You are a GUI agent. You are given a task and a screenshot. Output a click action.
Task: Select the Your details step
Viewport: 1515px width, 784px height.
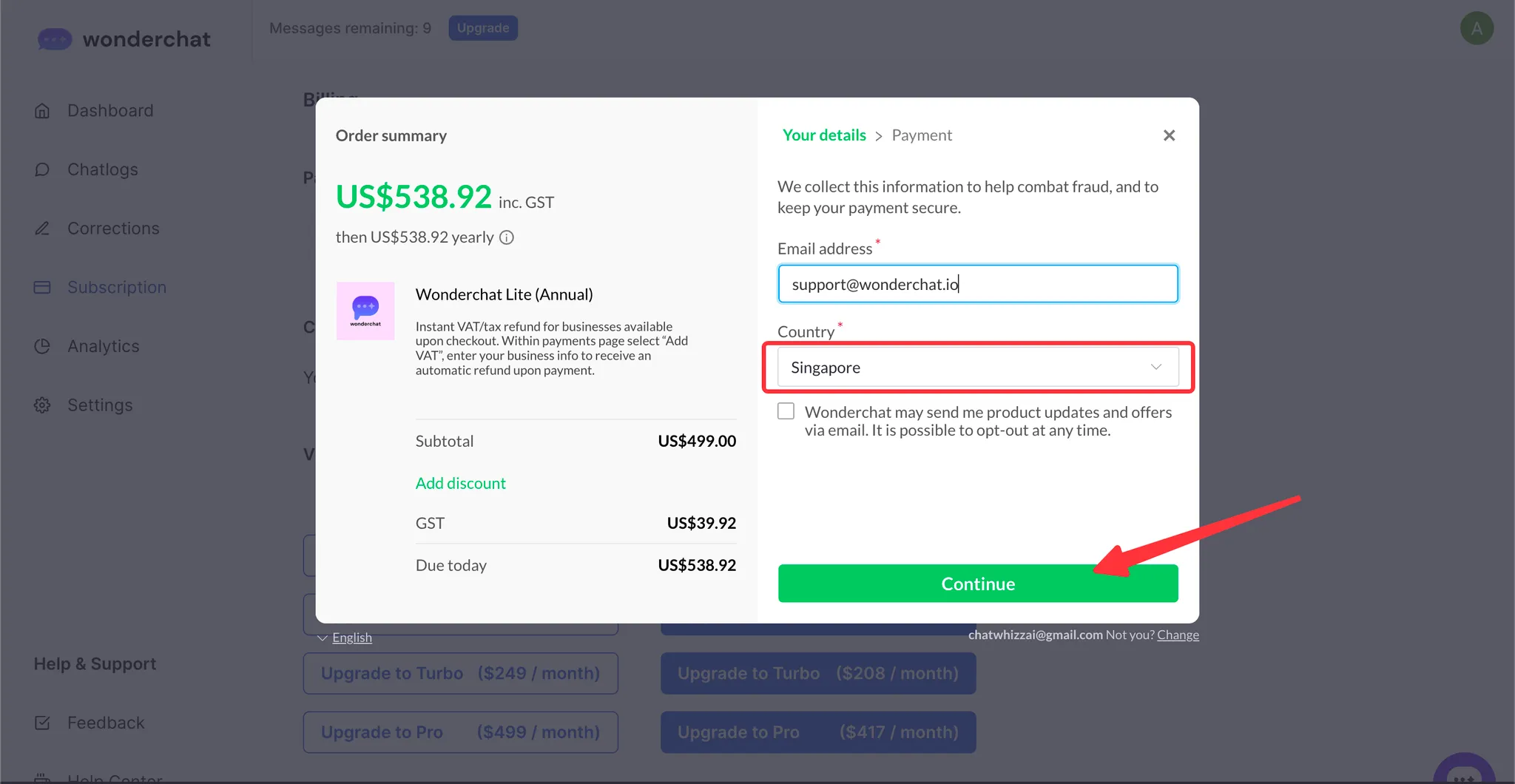pyautogui.click(x=824, y=135)
